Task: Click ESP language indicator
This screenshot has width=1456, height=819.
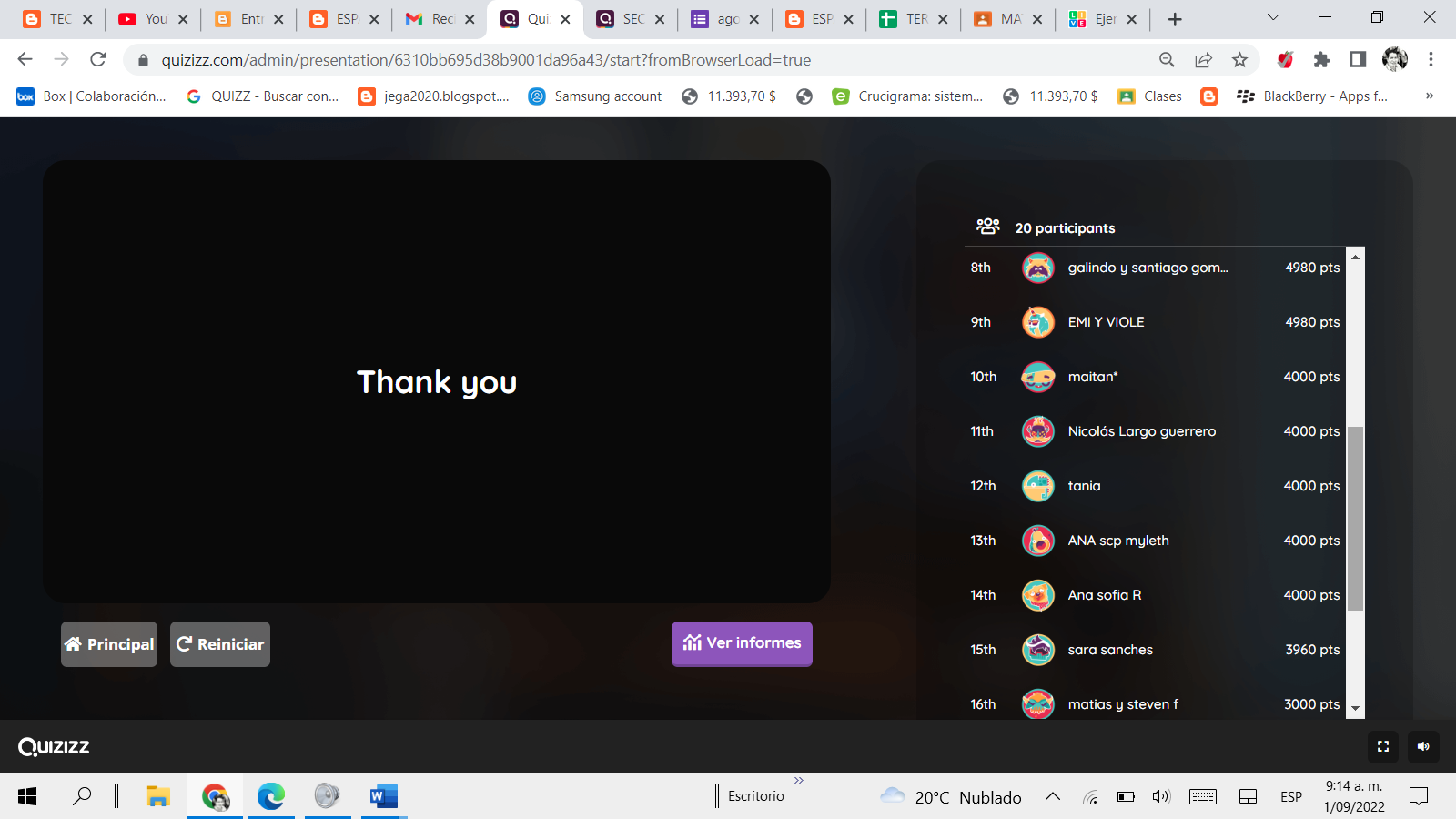Action: [1290, 797]
